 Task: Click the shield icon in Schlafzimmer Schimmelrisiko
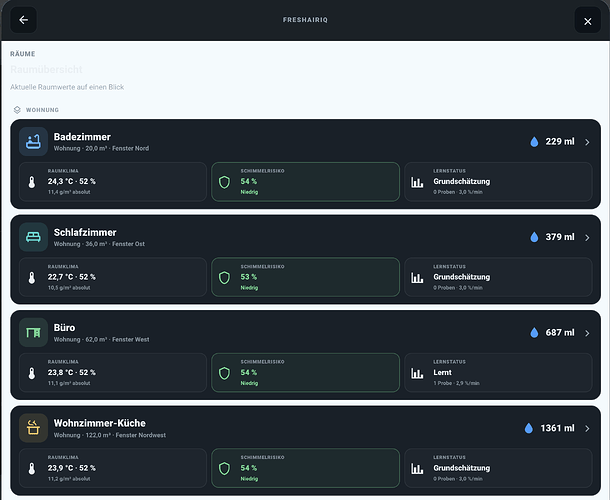(224, 277)
